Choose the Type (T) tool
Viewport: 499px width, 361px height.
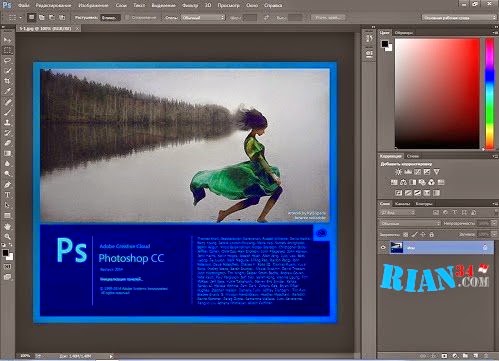pos(7,195)
